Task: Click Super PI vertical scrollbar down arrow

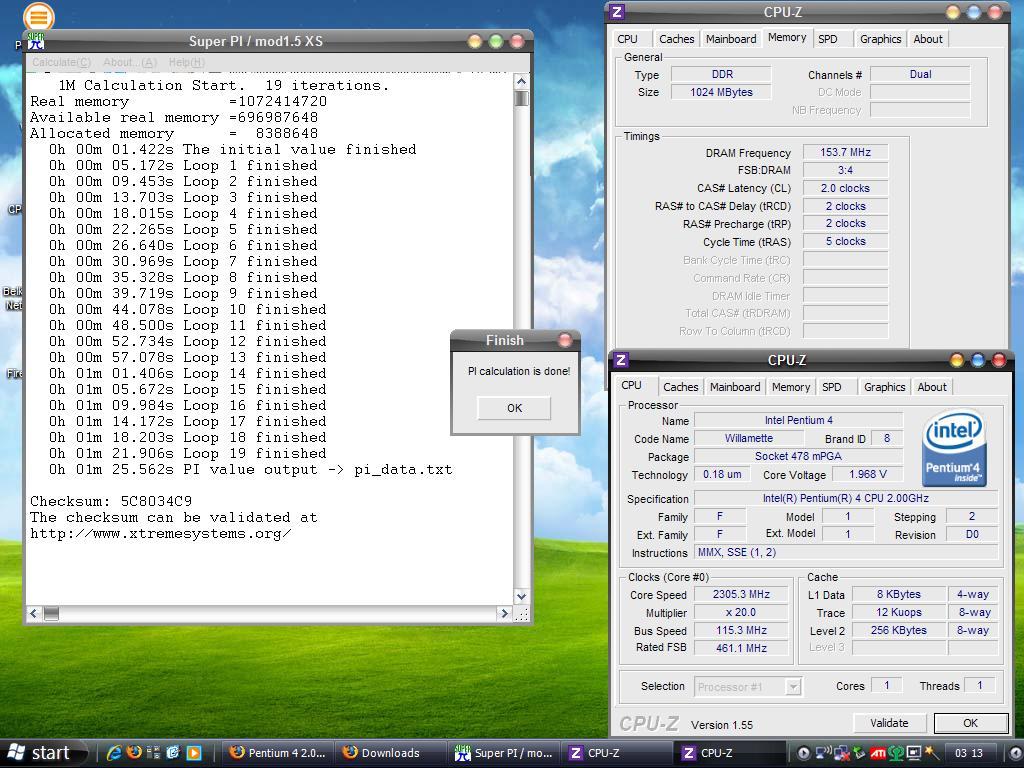Action: coord(521,596)
